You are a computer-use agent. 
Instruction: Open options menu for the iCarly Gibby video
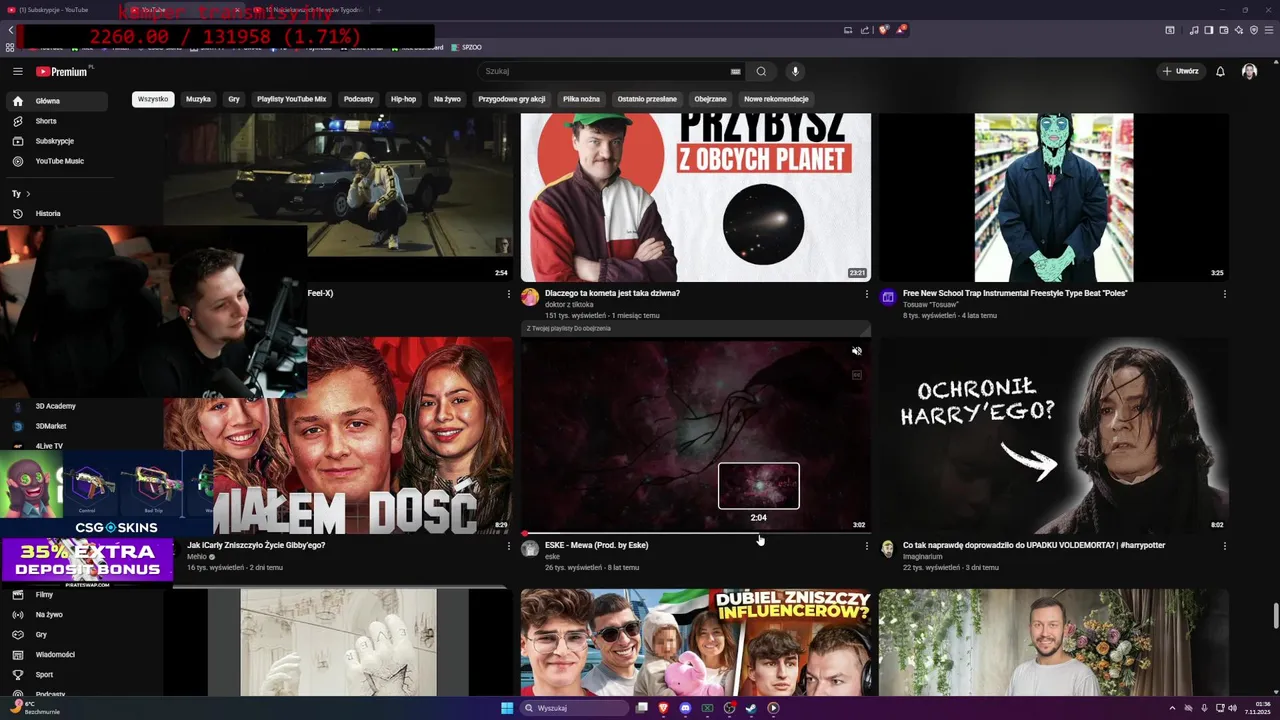pos(509,546)
